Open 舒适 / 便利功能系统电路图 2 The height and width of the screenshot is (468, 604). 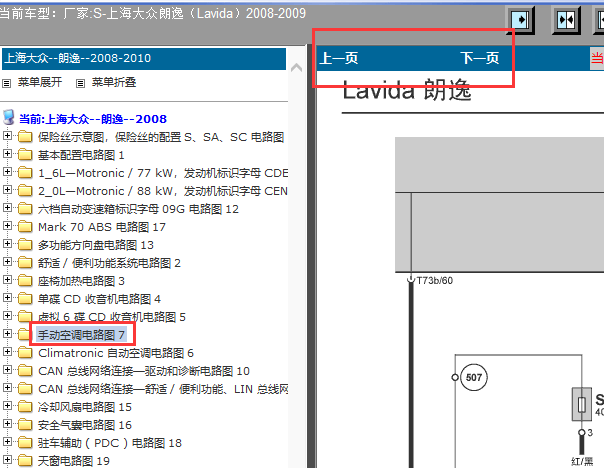coord(109,263)
